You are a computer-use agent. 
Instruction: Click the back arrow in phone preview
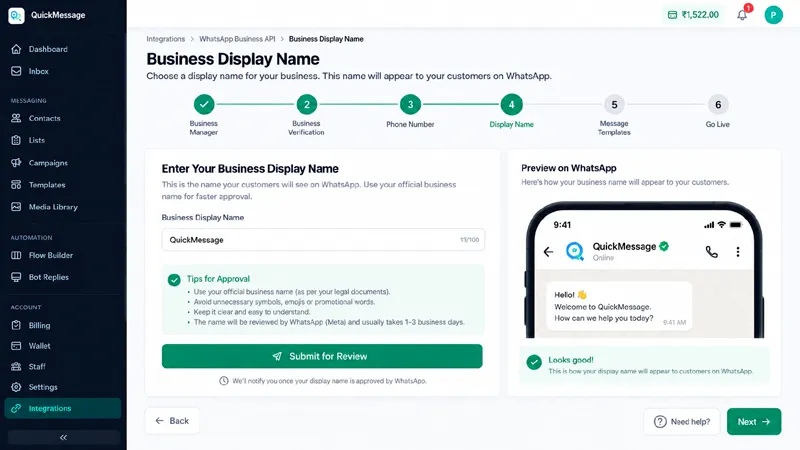tap(548, 252)
